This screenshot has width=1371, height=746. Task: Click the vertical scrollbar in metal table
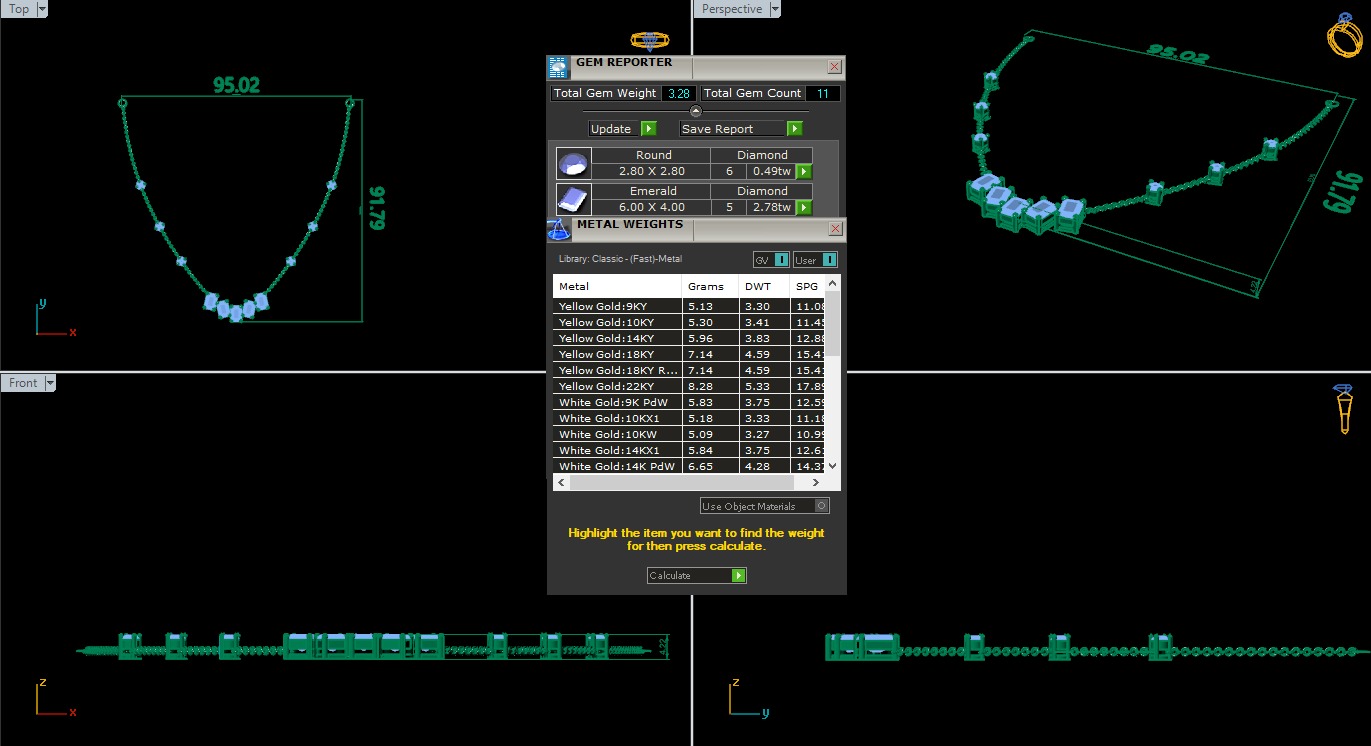[834, 325]
